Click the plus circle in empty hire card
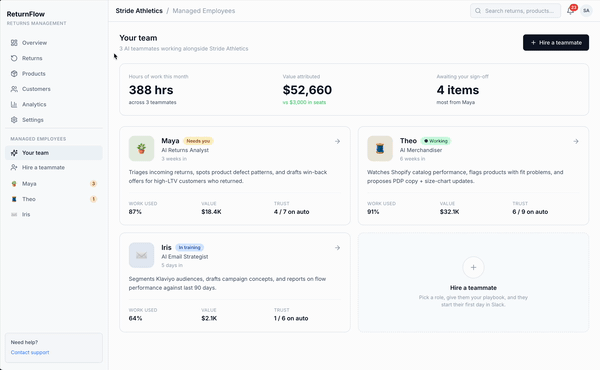The width and height of the screenshot is (600, 370). tap(473, 267)
